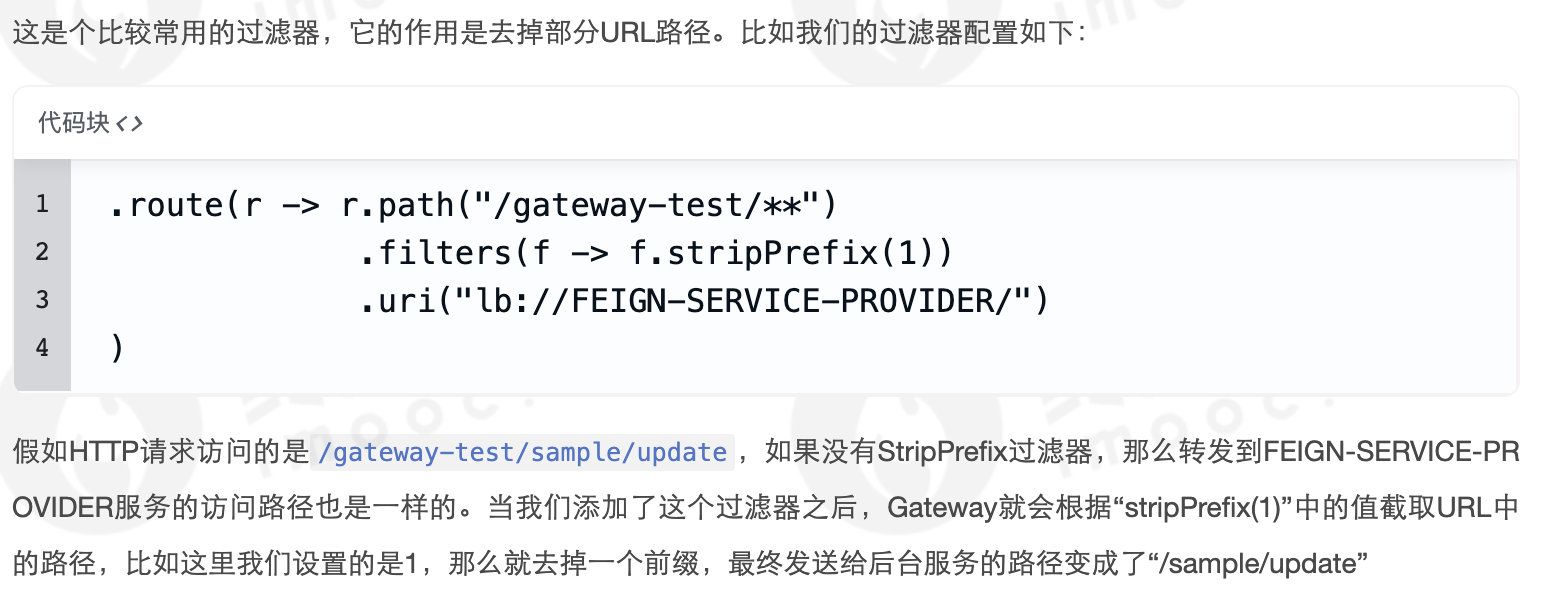Click line number 4 in gutter

pyautogui.click(x=42, y=348)
